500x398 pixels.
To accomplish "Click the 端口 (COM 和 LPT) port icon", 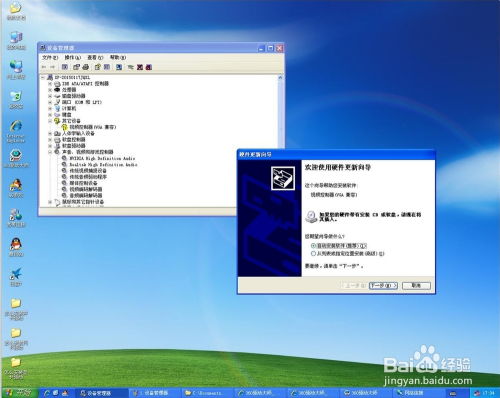I will click(57, 102).
